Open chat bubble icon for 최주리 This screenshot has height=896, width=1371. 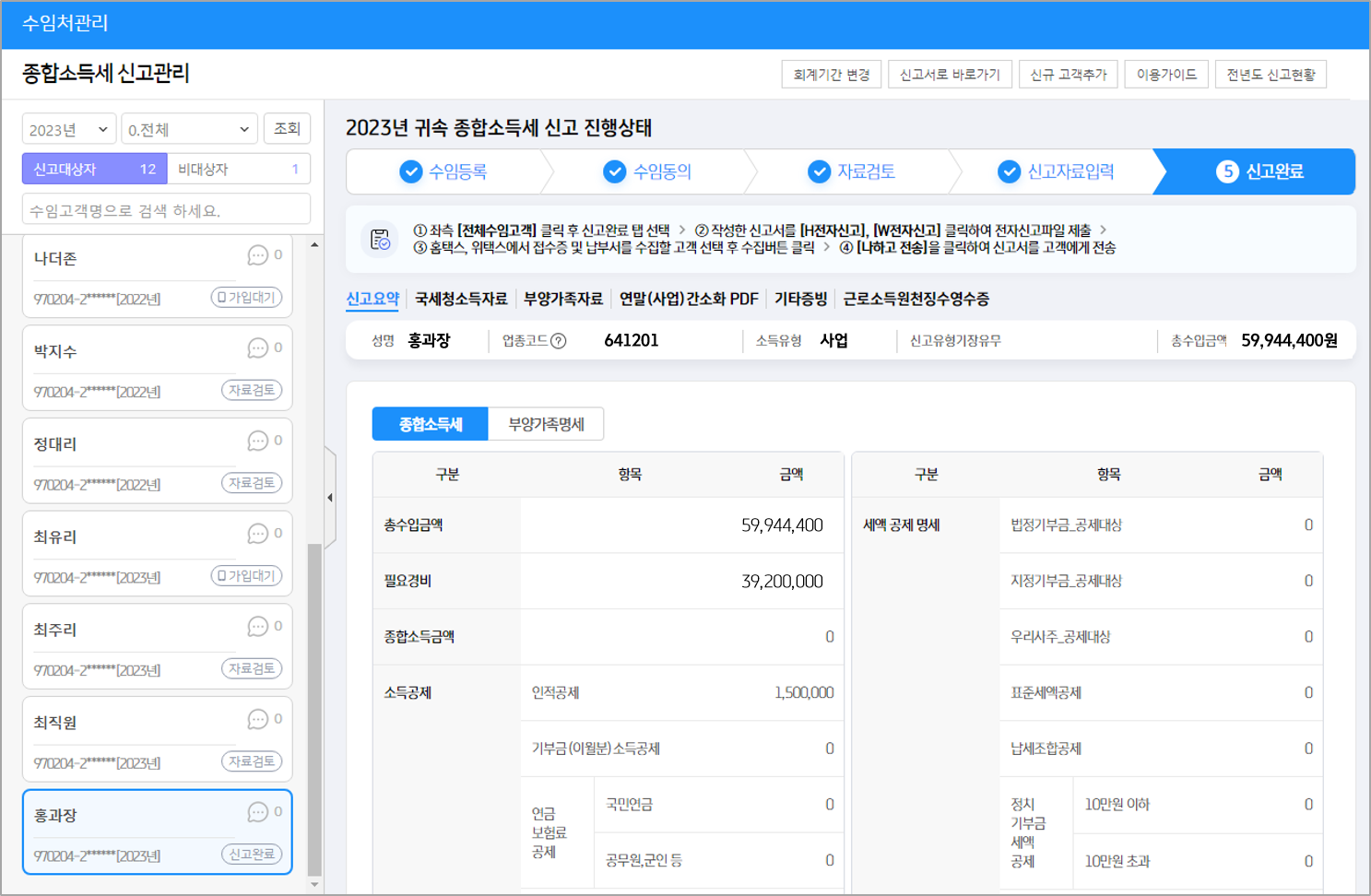pyautogui.click(x=257, y=627)
